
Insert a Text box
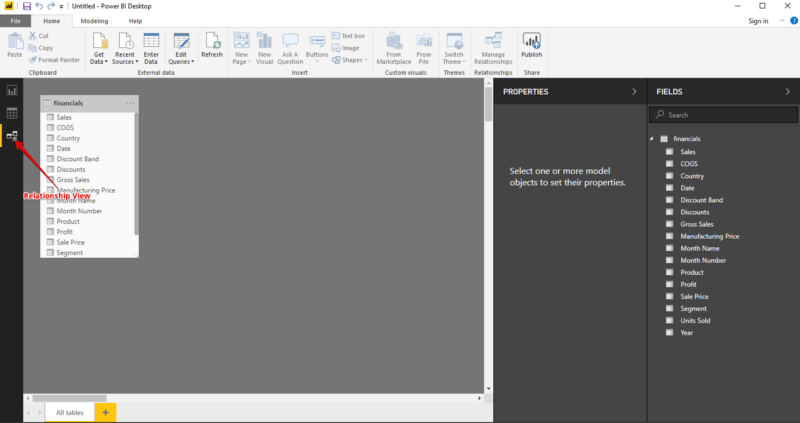pyautogui.click(x=348, y=36)
